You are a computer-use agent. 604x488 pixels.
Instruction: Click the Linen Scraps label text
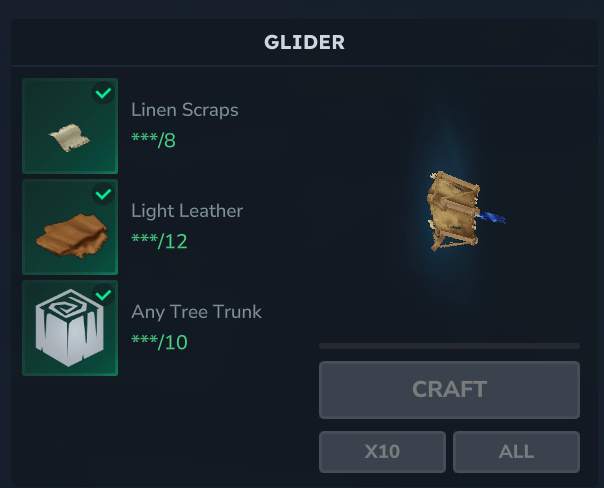click(x=185, y=110)
